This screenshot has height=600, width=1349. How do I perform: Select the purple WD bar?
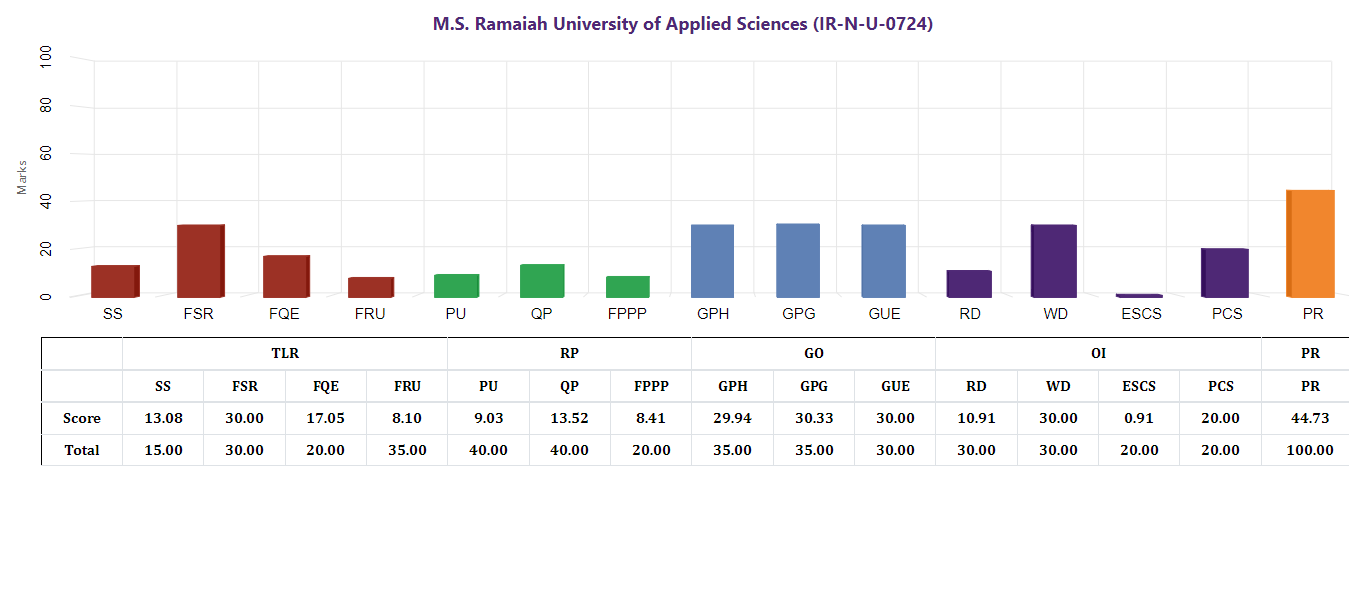[x=1054, y=261]
